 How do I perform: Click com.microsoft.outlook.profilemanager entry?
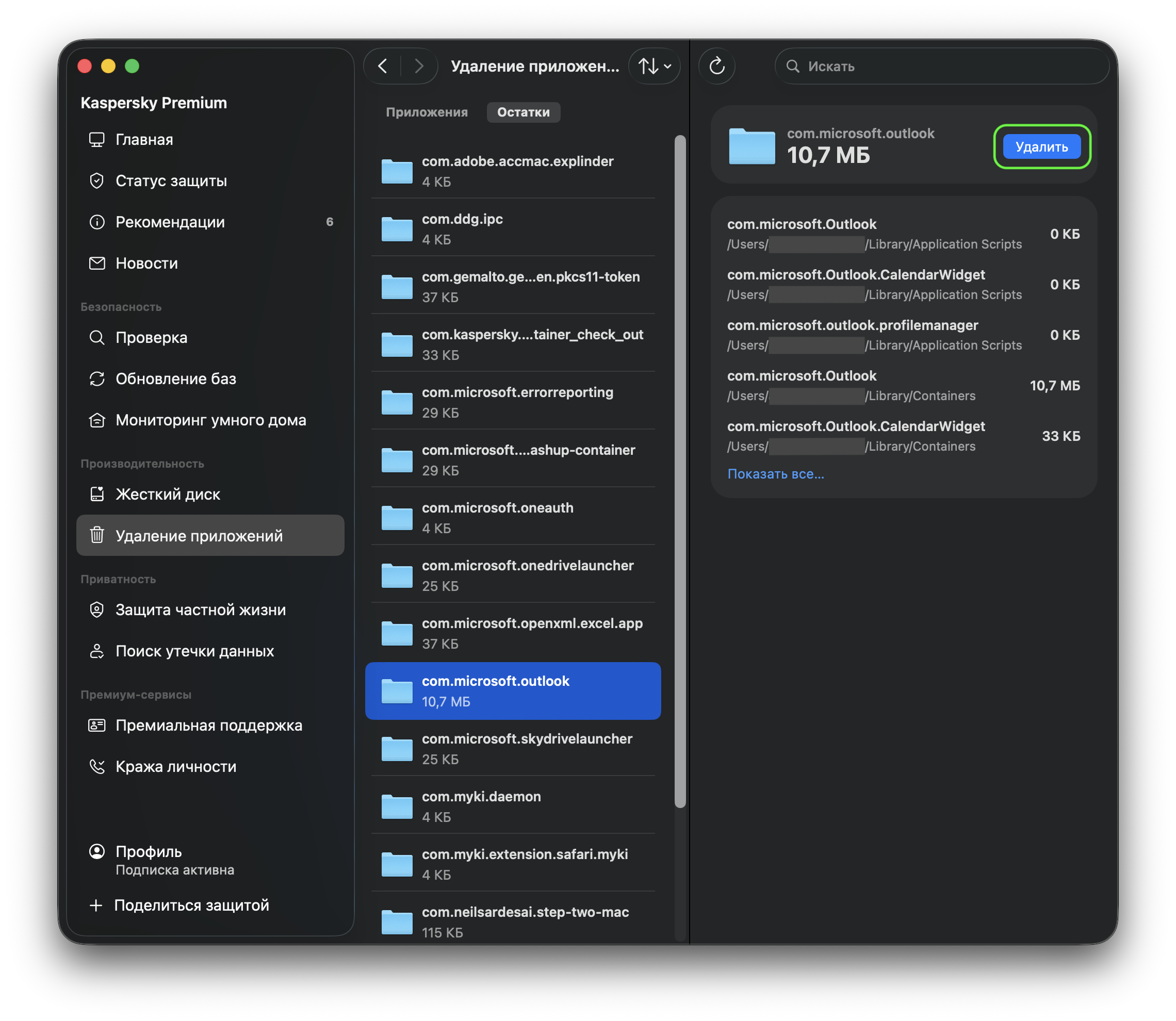point(904,335)
